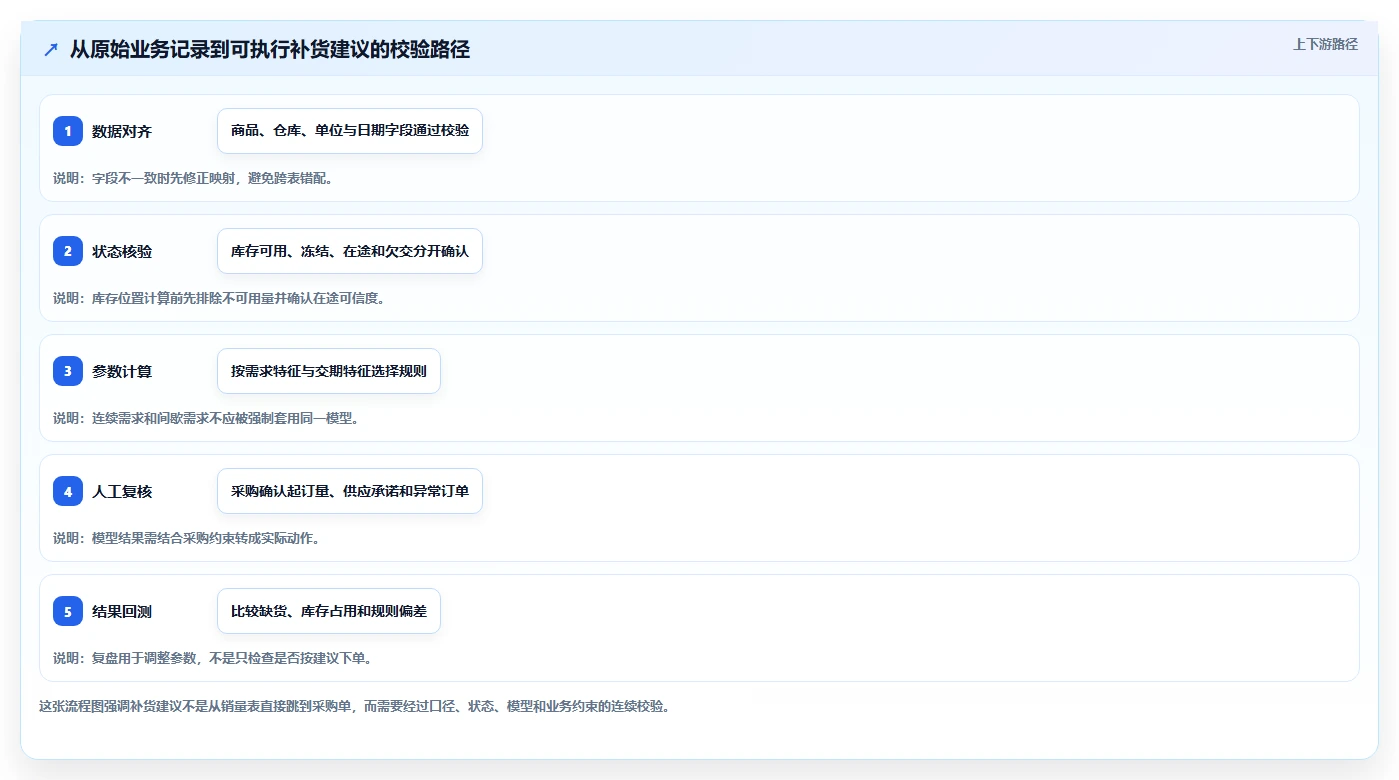Image resolution: width=1399 pixels, height=780 pixels.
Task: Select the 比较缺货、库存占用和规则偏差 chip
Action: 329,611
